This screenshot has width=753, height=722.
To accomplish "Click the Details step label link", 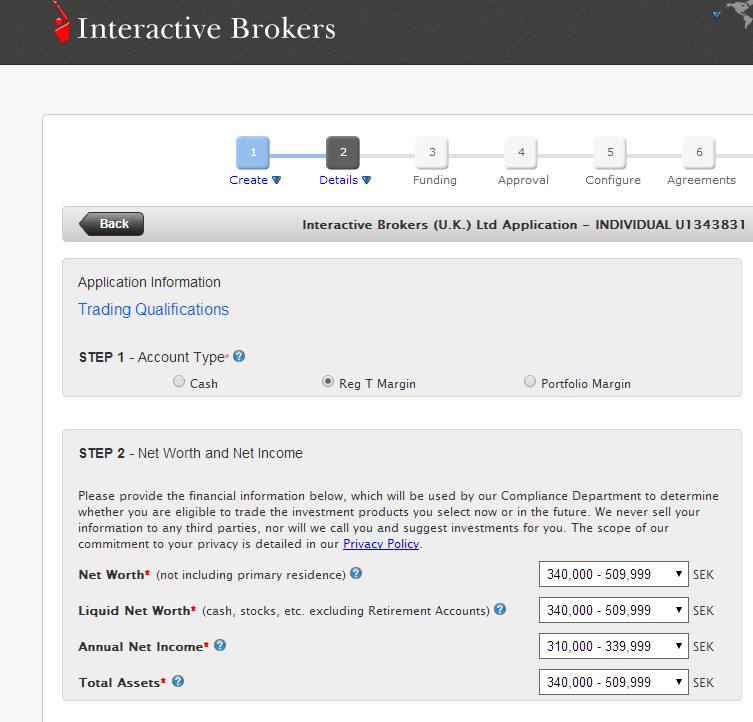I will pyautogui.click(x=339, y=180).
